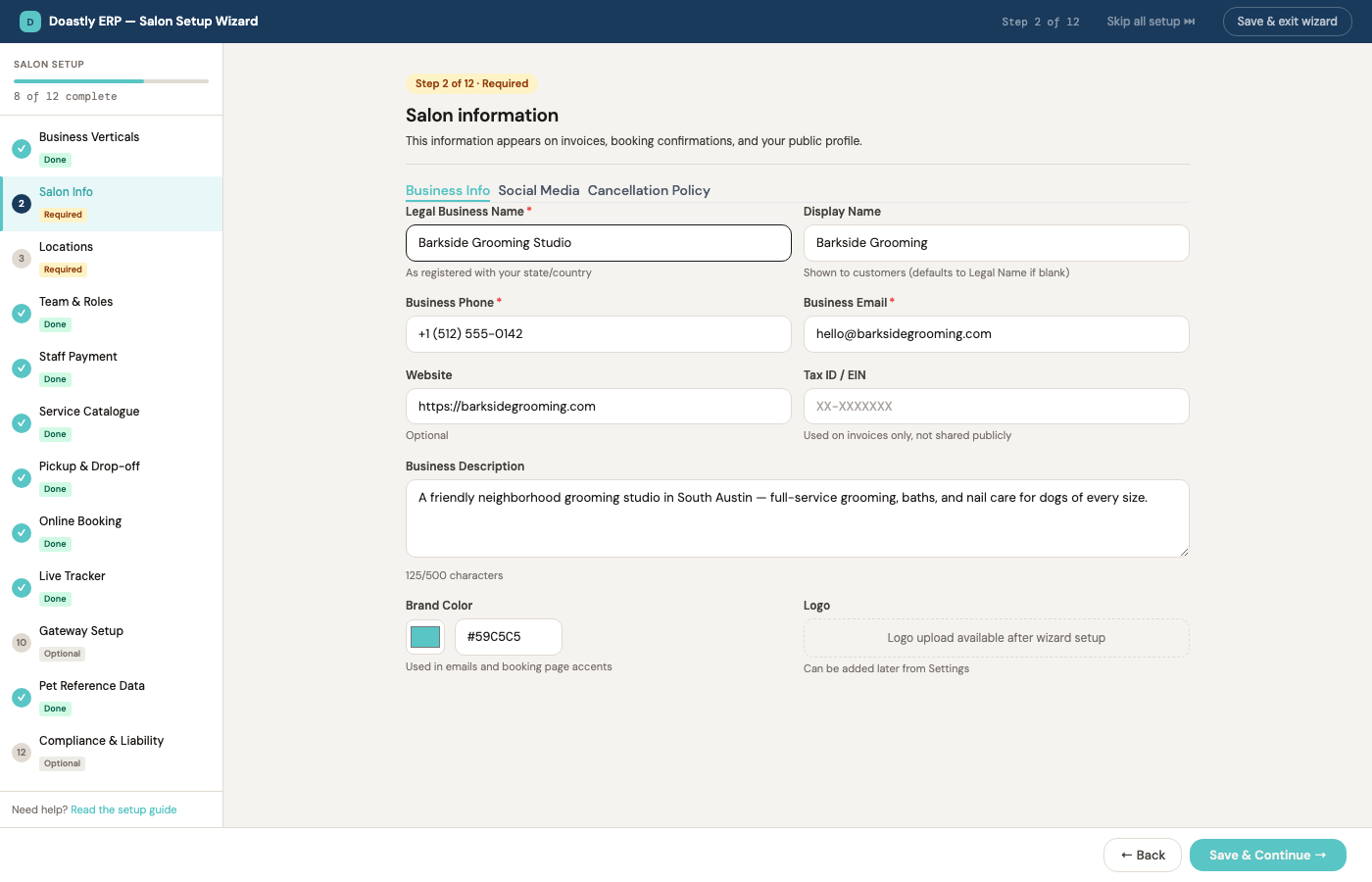This screenshot has height=882, width=1372.
Task: Click the setup progress bar
Action: point(111,80)
